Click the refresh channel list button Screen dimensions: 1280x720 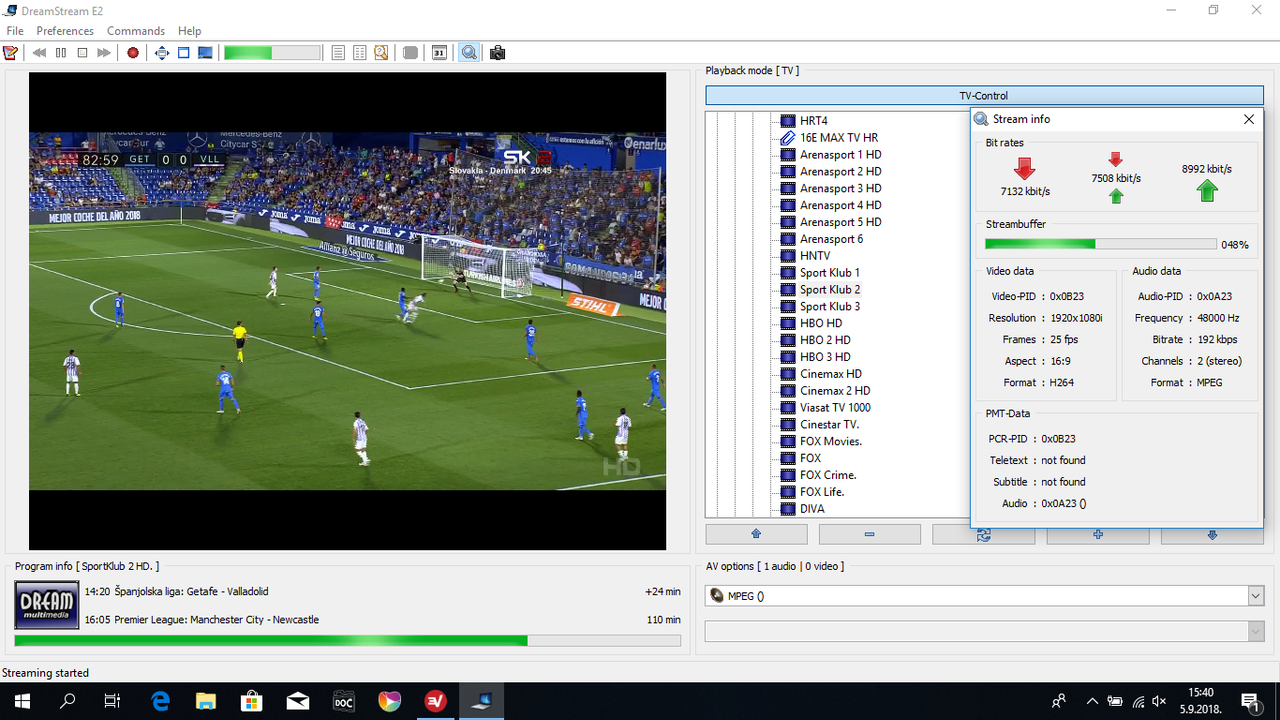[x=983, y=535]
